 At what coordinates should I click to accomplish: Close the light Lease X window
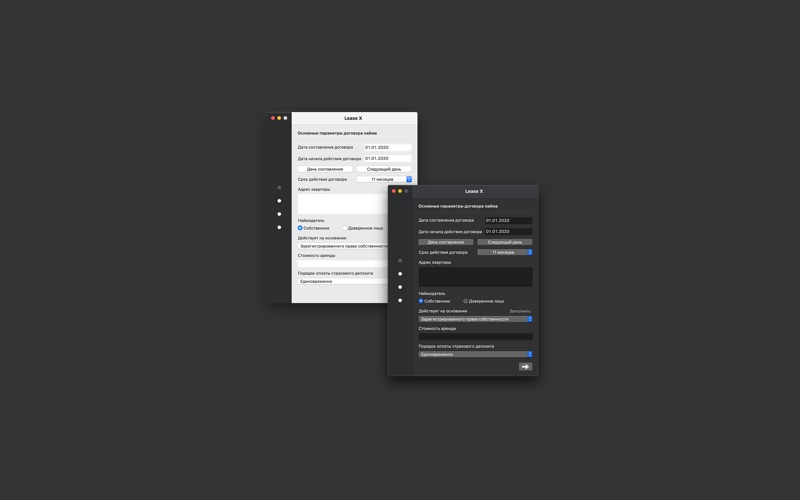pos(272,118)
